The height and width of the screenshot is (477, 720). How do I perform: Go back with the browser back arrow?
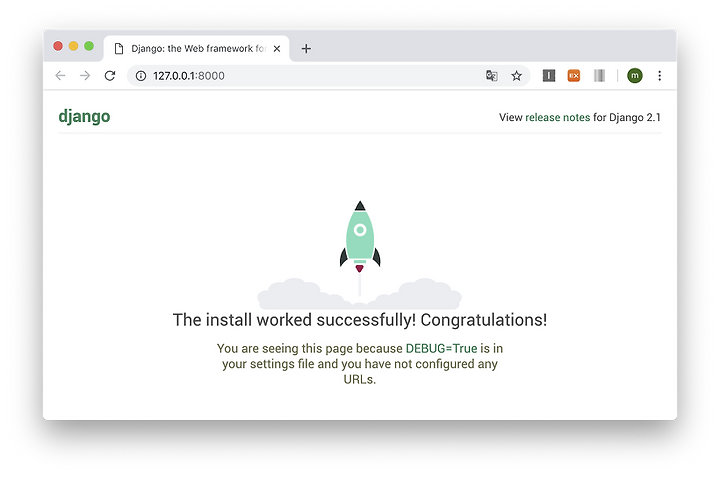tap(60, 76)
